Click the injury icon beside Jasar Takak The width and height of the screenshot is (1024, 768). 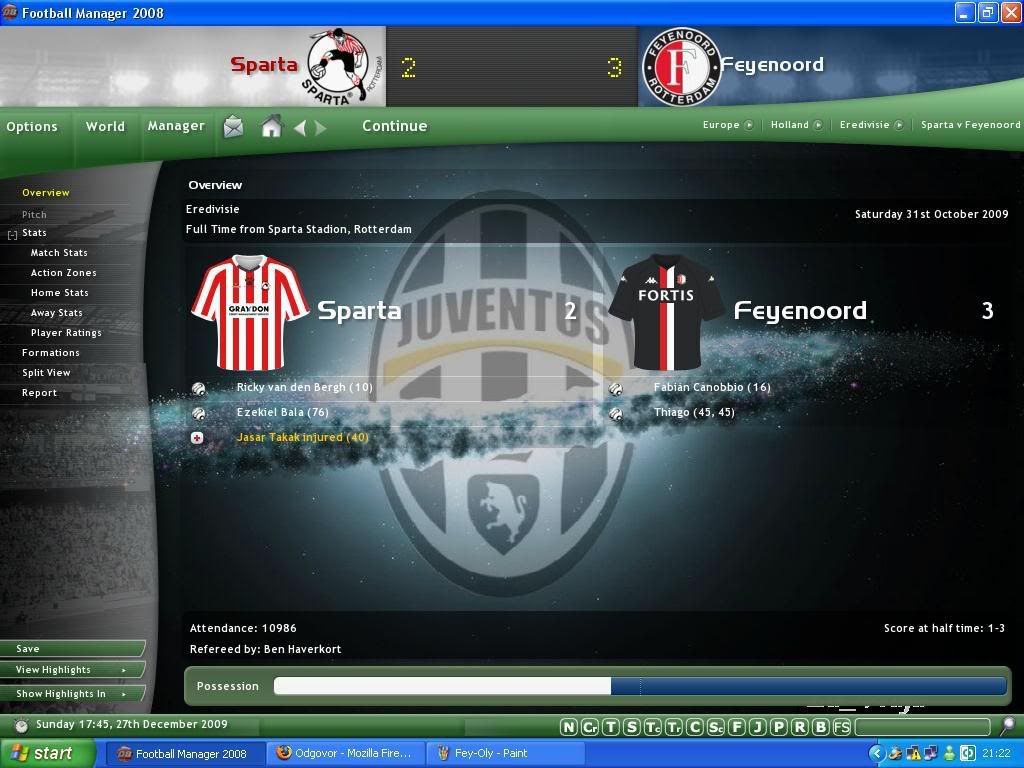[197, 438]
